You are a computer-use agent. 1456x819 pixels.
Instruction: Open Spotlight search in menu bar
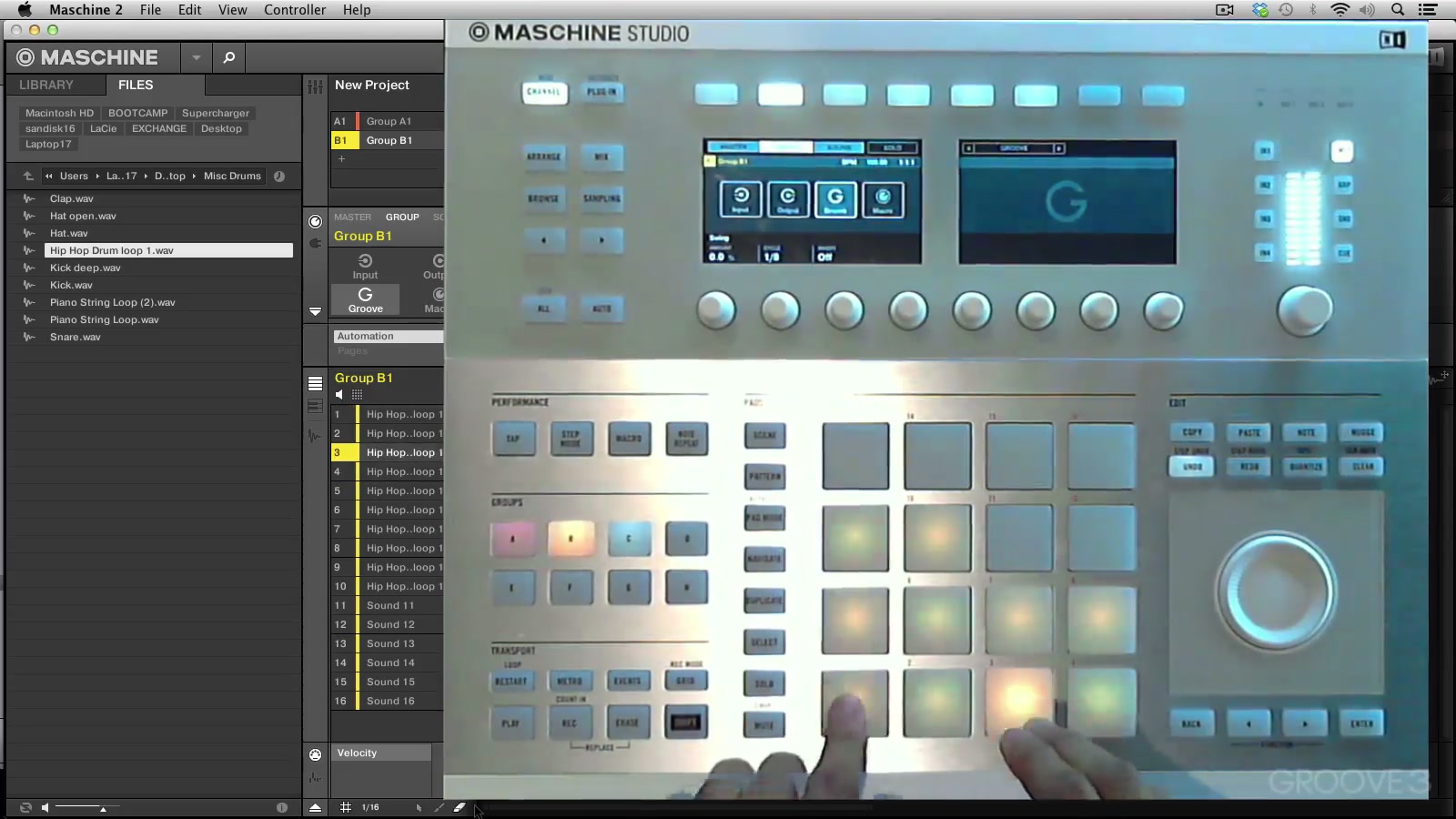tap(1398, 9)
